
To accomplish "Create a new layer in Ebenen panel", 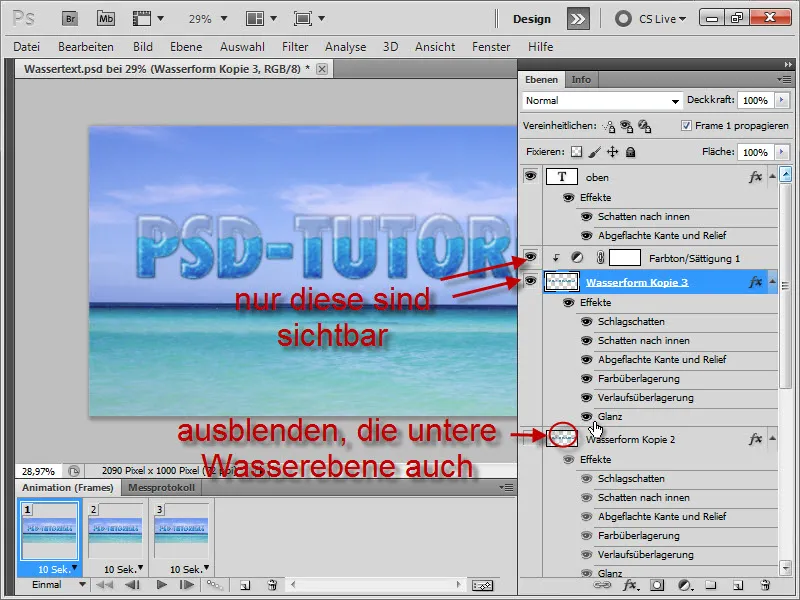I will pyautogui.click(x=738, y=585).
